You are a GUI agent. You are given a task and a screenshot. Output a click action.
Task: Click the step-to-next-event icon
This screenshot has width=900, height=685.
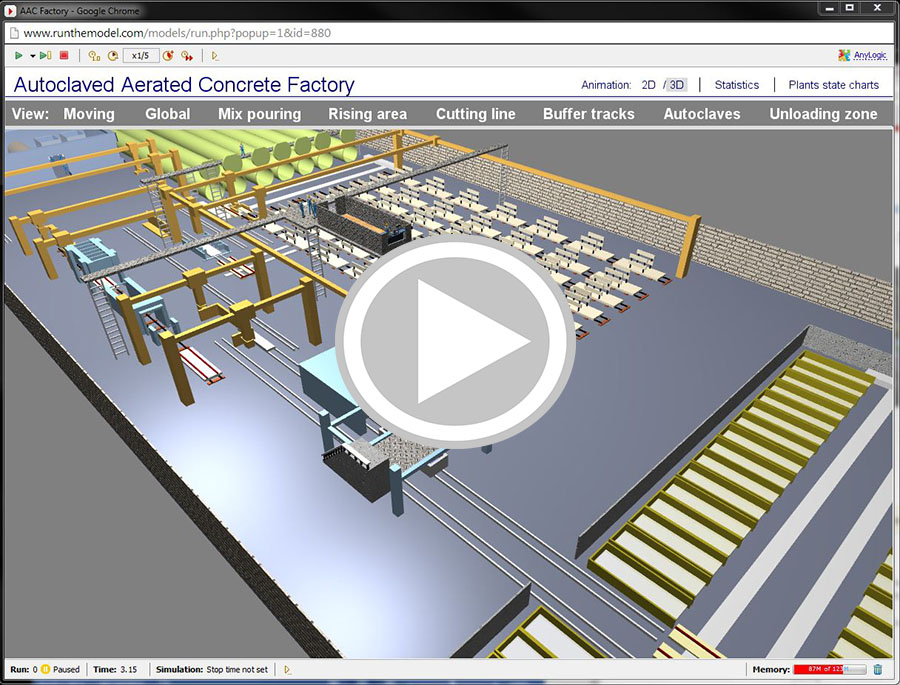click(x=44, y=56)
